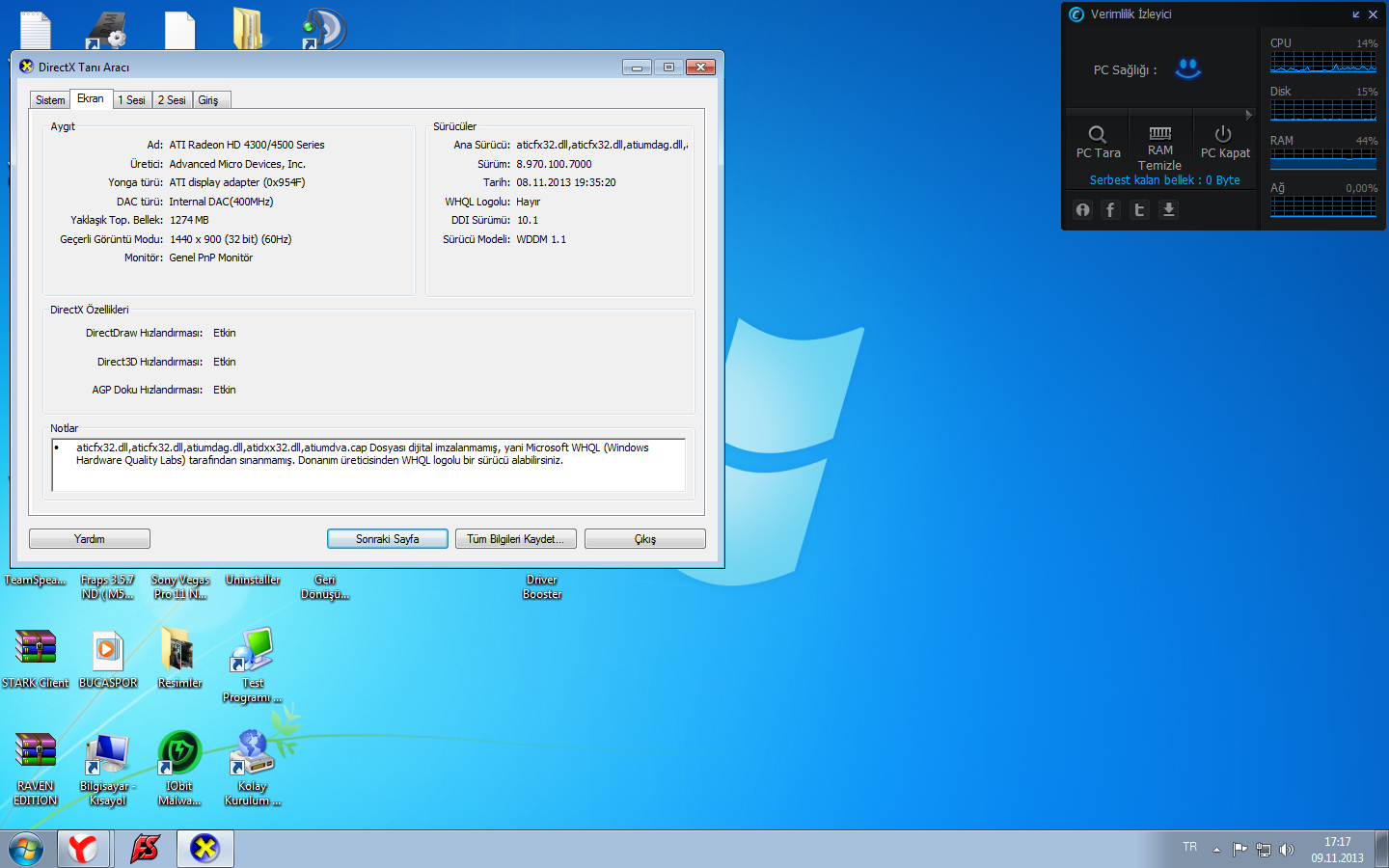1389x868 pixels.
Task: Click the info icon in Verimlilik İzleyici
Action: point(1083,209)
